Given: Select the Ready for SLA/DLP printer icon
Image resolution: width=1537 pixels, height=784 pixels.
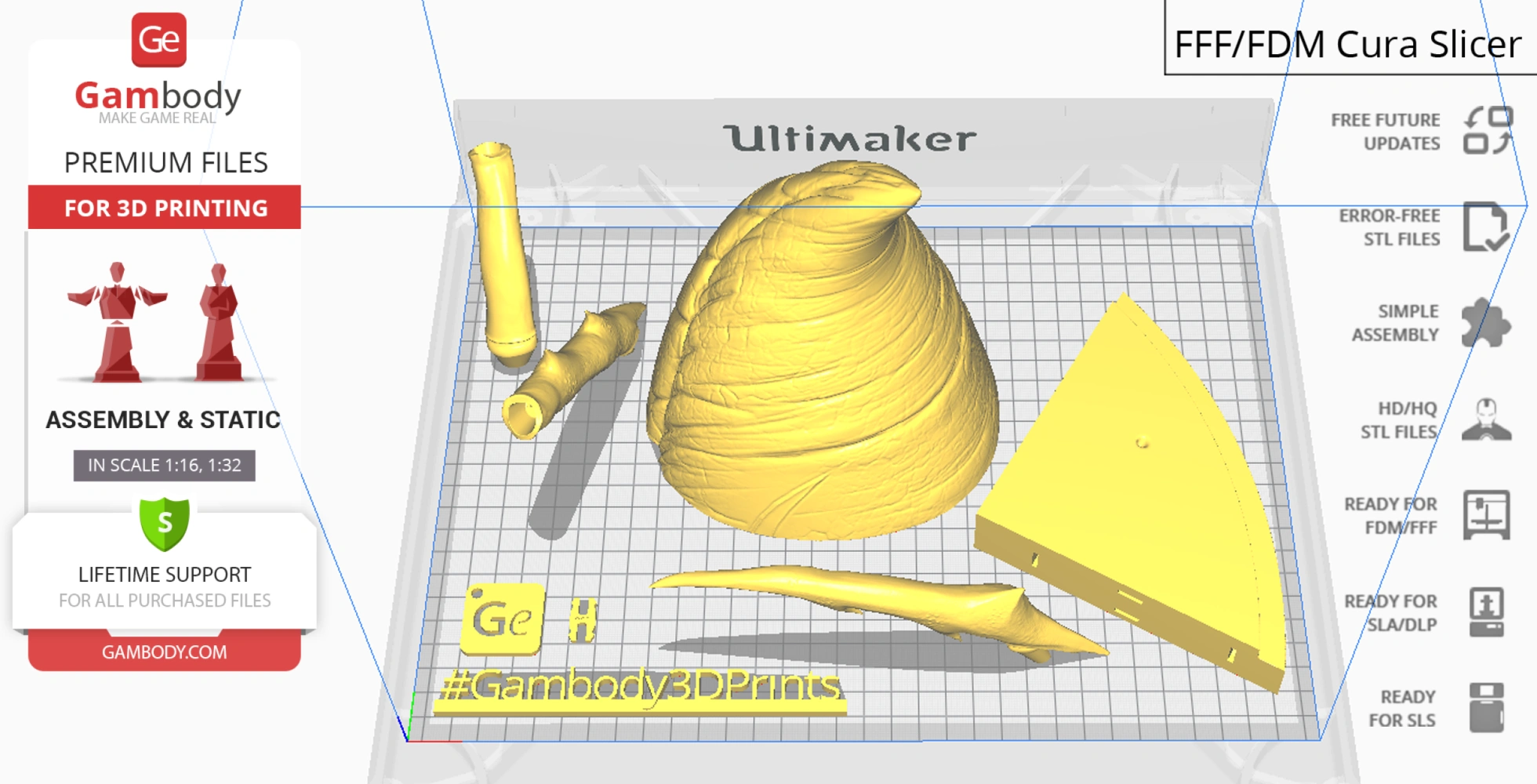Looking at the screenshot, I should pos(1486,612).
